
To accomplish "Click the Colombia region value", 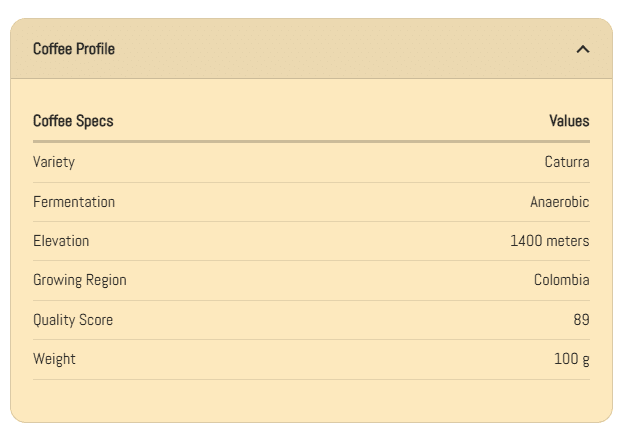I will point(561,280).
